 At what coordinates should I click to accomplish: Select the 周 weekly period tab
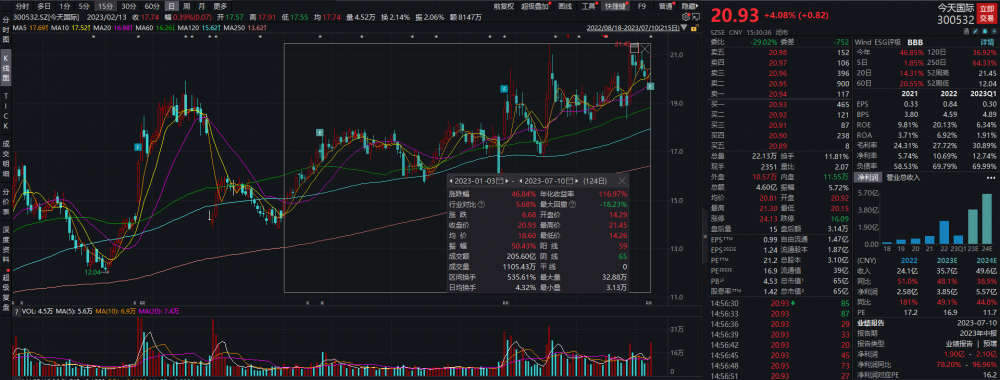click(x=186, y=6)
